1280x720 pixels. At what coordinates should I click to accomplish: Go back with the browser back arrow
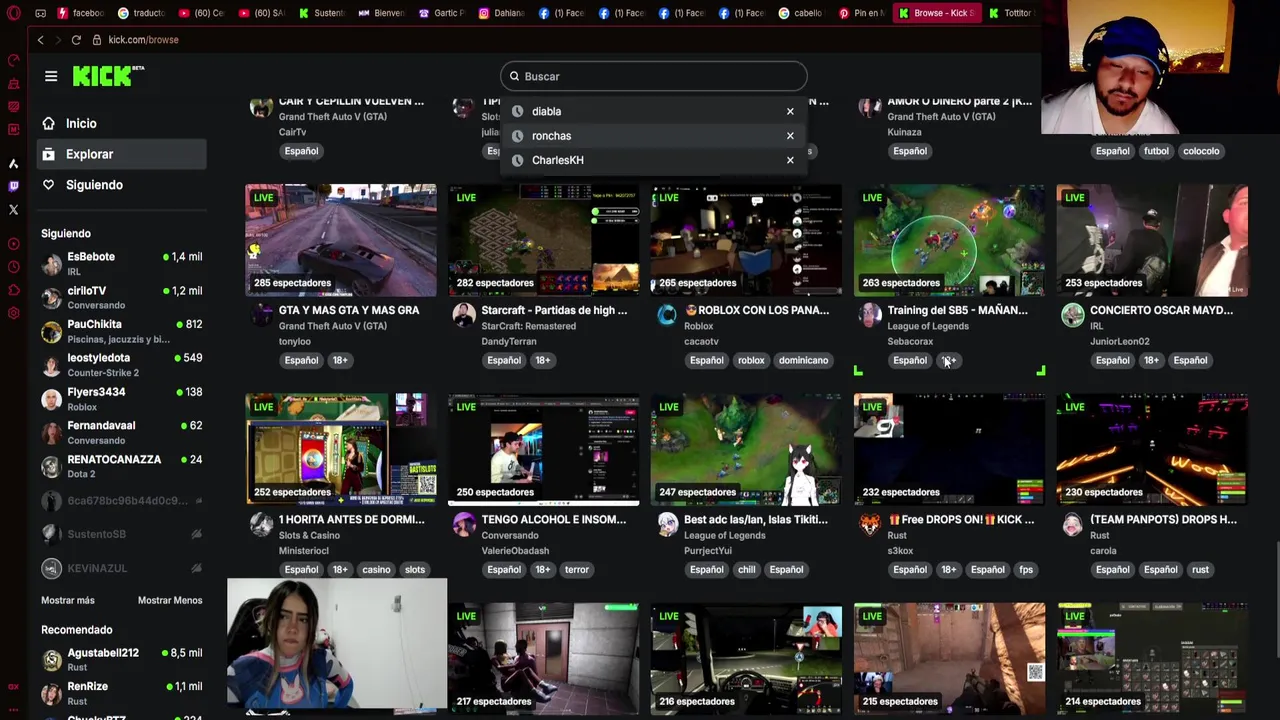pyautogui.click(x=40, y=40)
